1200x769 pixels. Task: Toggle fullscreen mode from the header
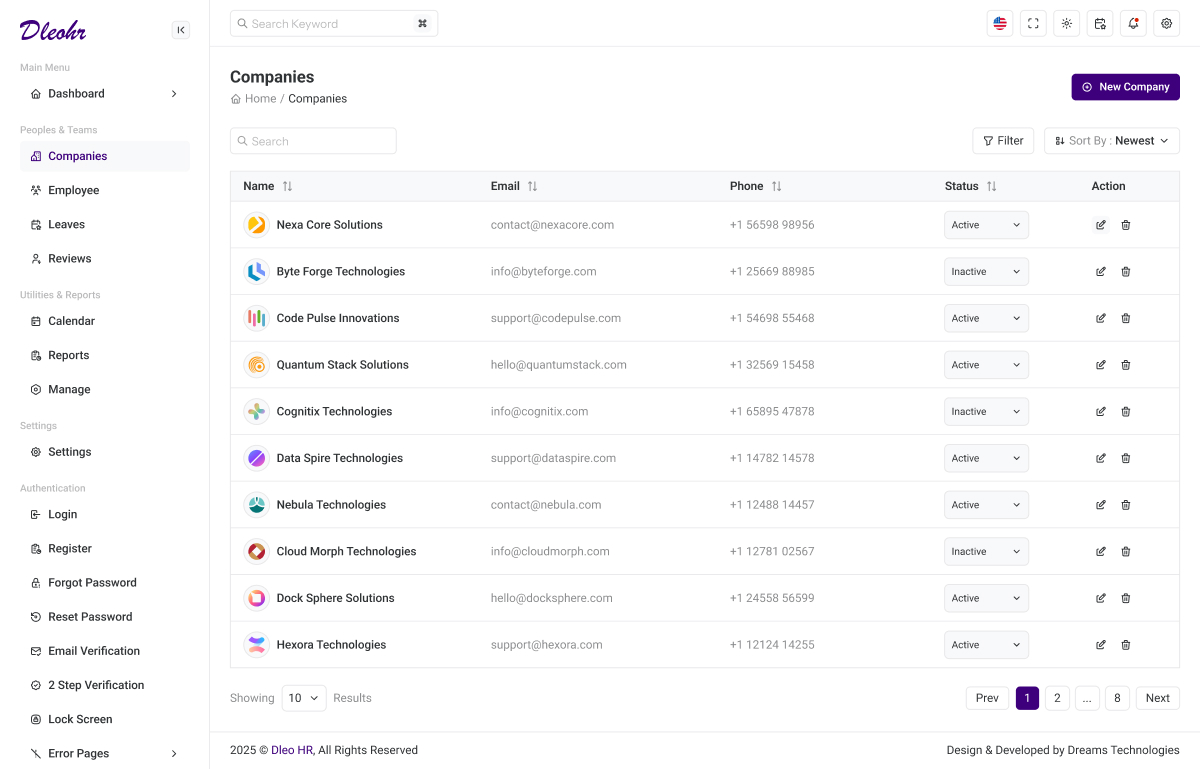(1033, 22)
